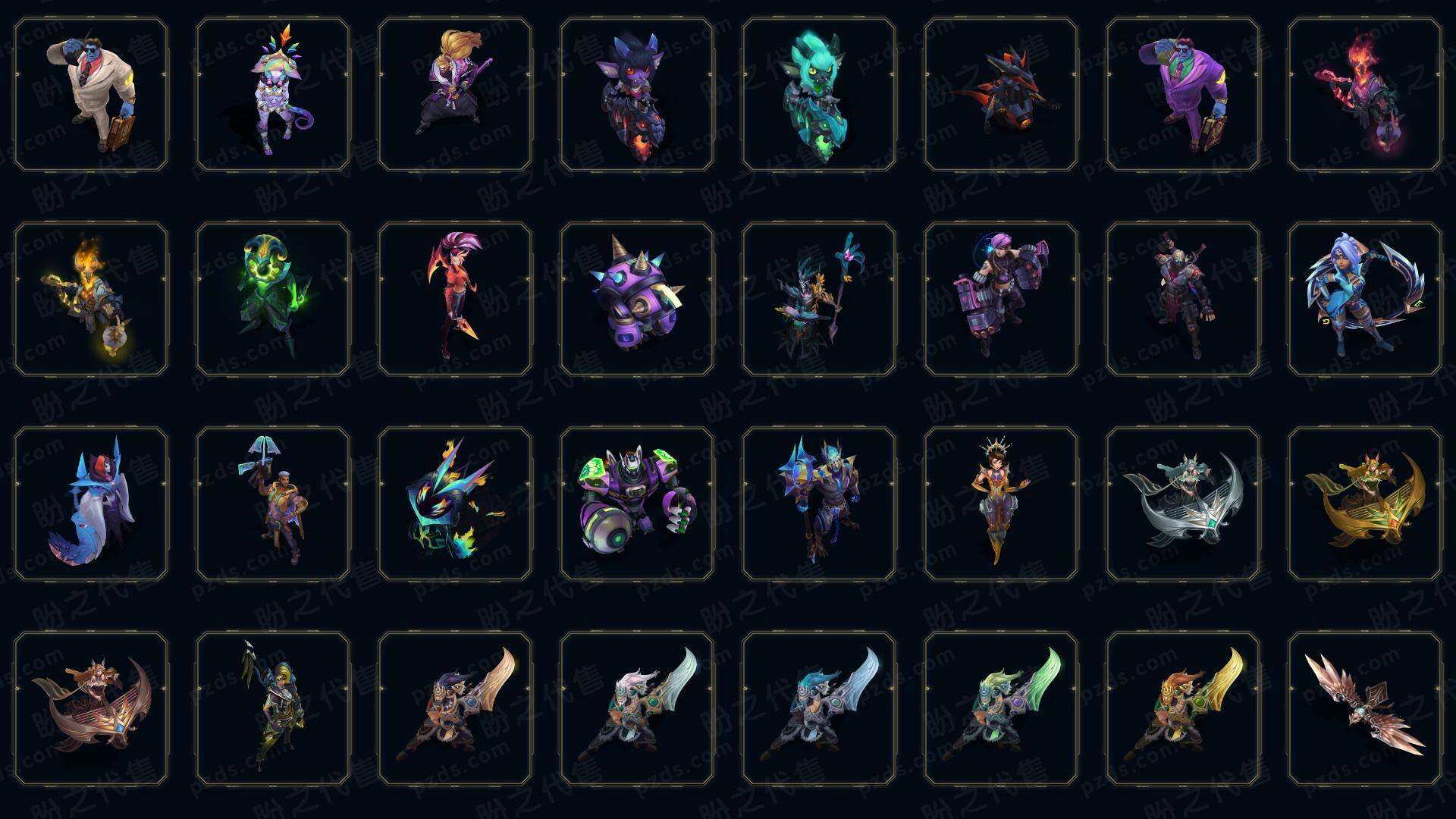Select the green glowing Thresh skin tile
1456x819 pixels.
click(273, 299)
